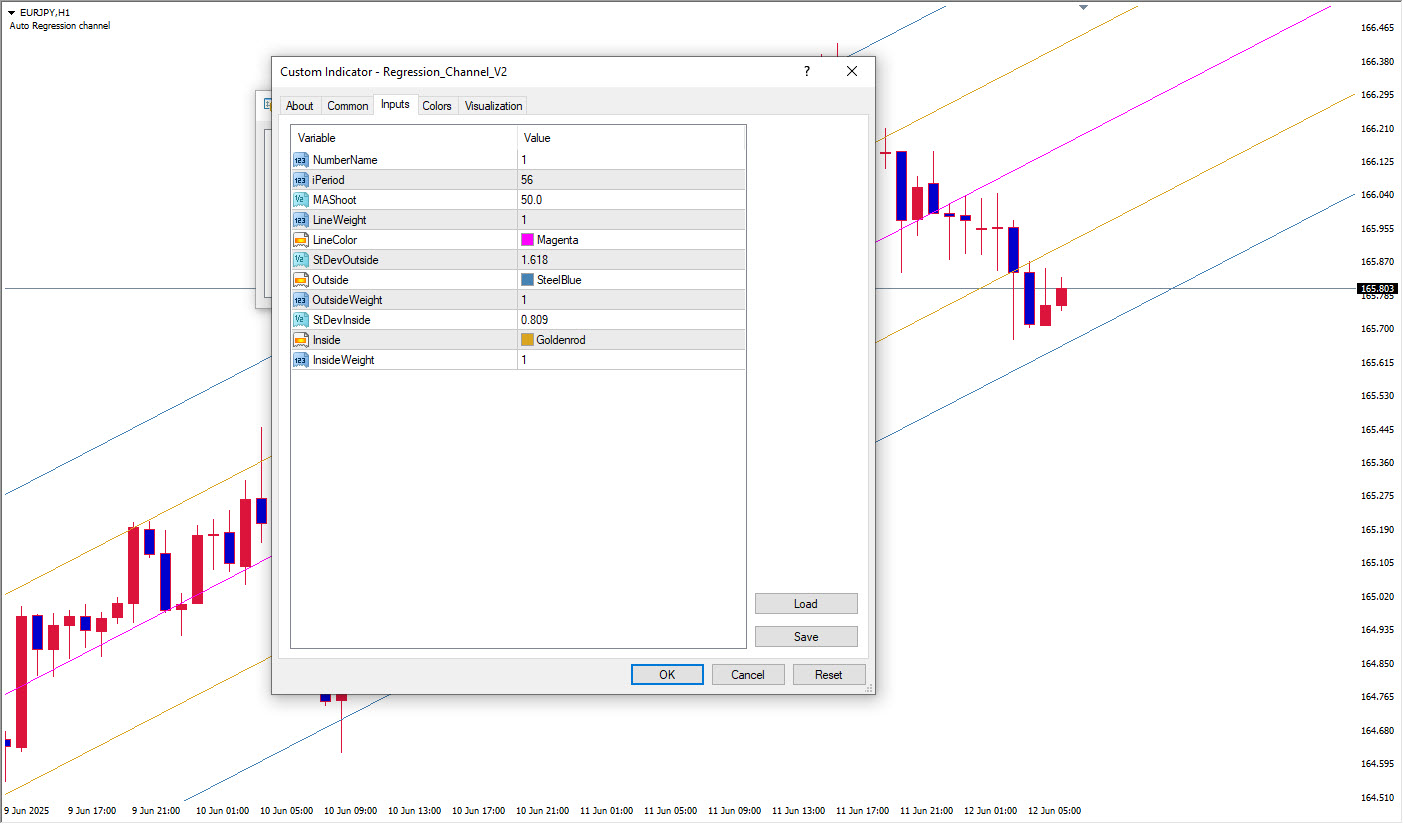Click the dialog help question mark

point(806,72)
